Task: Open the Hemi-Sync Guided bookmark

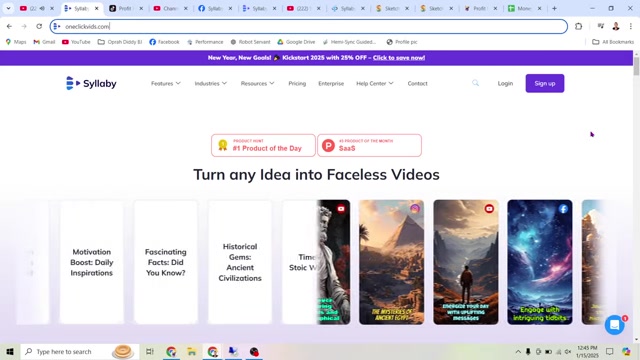Action: click(x=349, y=42)
